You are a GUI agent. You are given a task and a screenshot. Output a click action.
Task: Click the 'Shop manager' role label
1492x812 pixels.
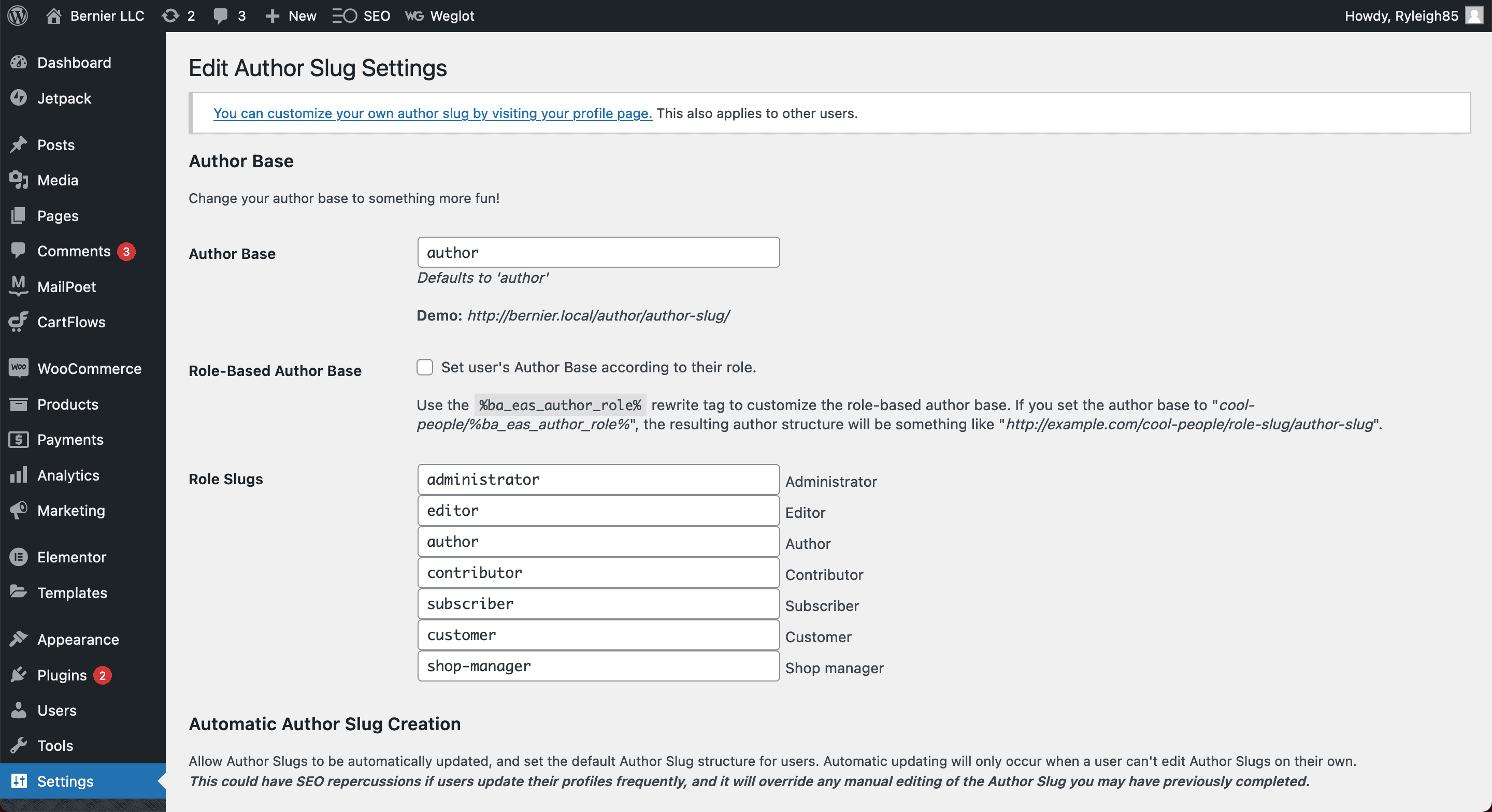tap(834, 668)
